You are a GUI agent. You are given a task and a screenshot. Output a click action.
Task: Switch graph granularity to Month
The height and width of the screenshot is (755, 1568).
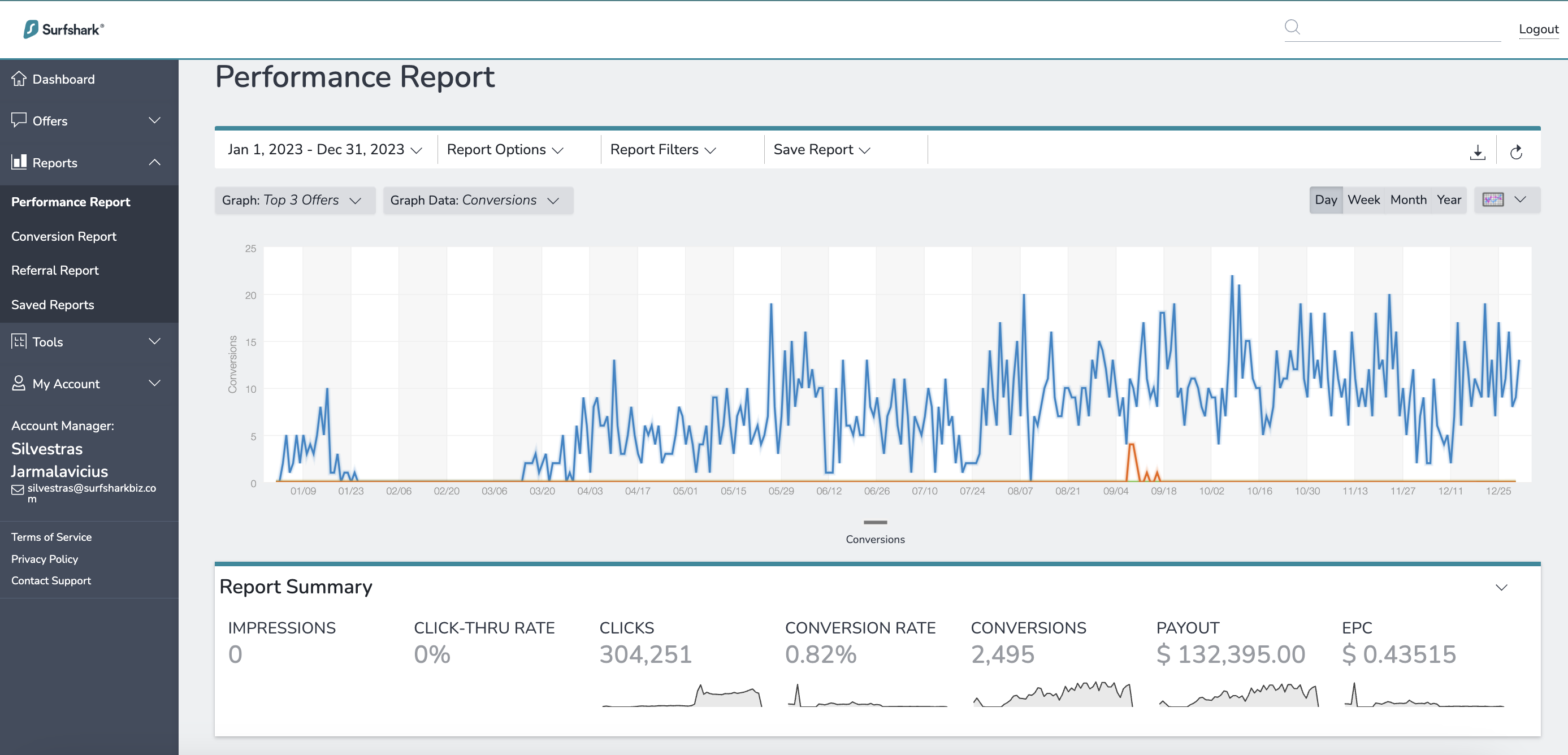[1408, 199]
